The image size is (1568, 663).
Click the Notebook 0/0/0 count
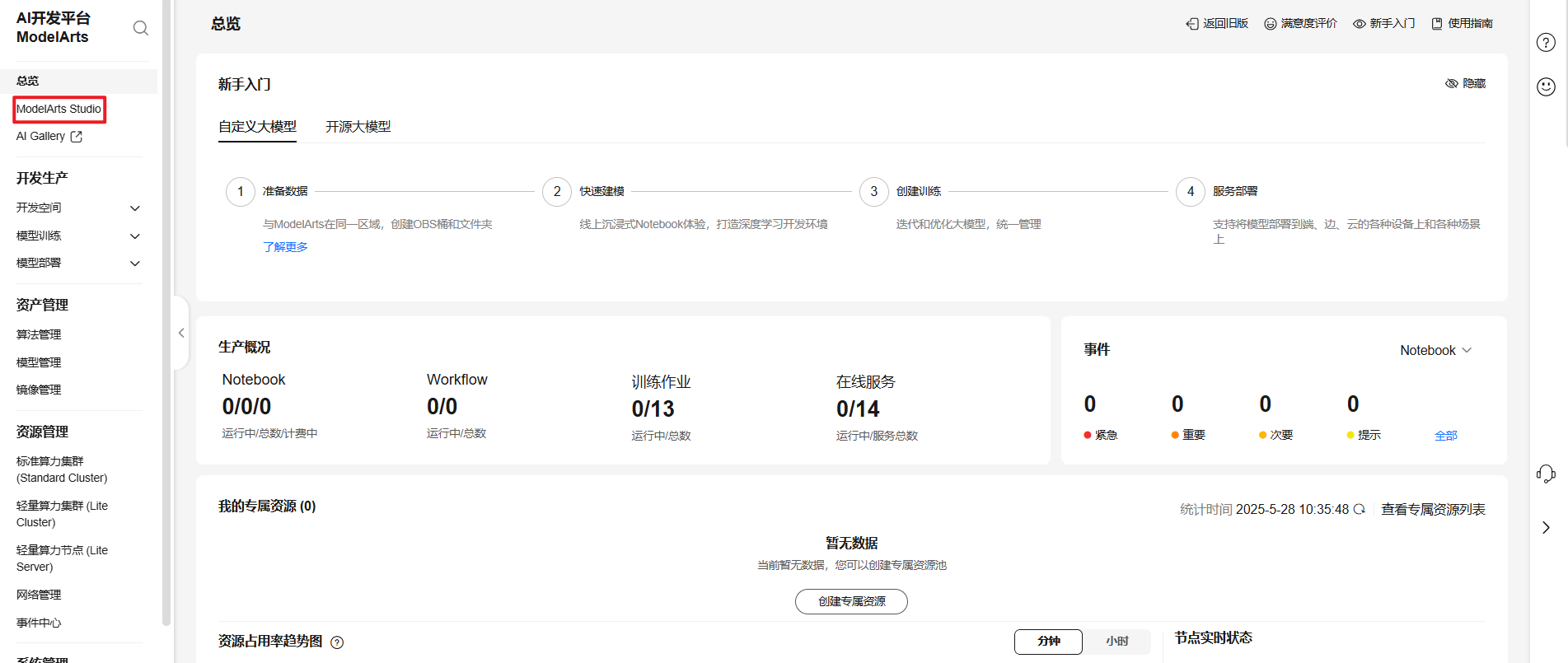[x=246, y=407]
